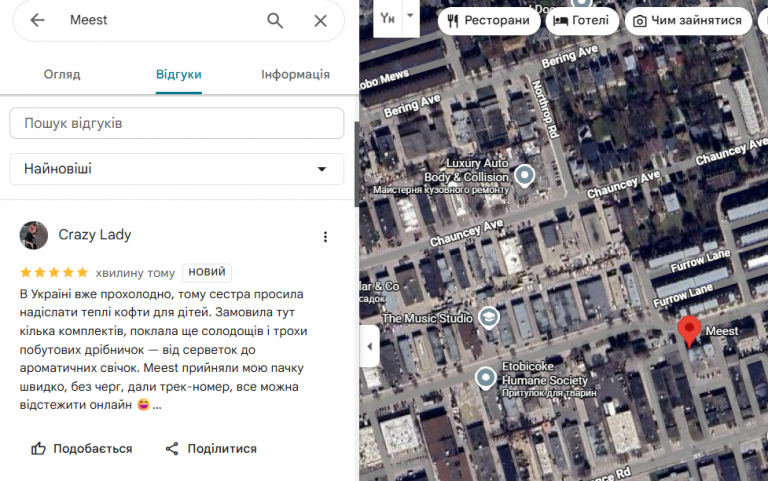This screenshot has width=768, height=481.
Task: Open the Інформація tab
Action: tap(295, 74)
